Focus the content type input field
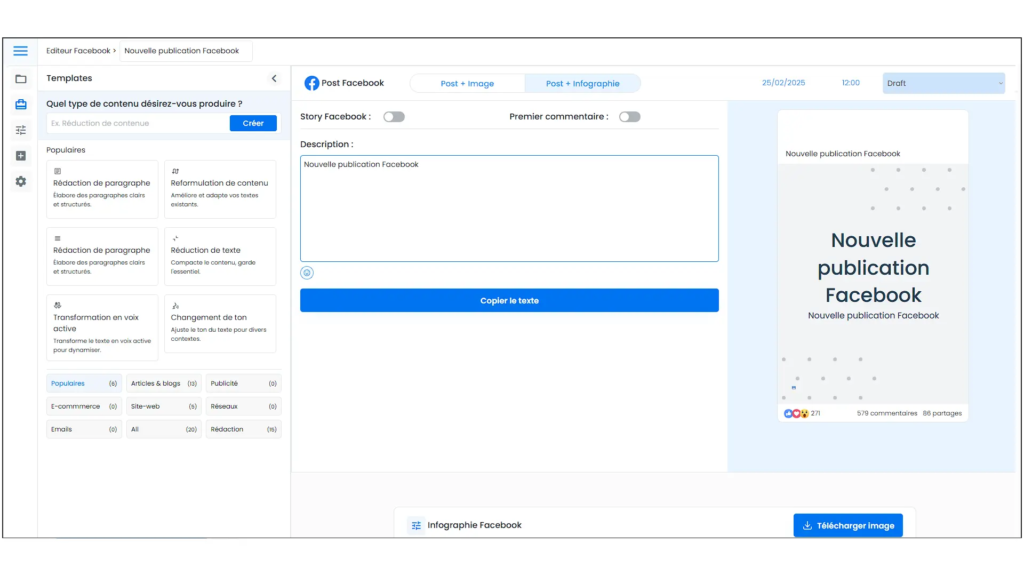The width and height of the screenshot is (1024, 576). (138, 123)
